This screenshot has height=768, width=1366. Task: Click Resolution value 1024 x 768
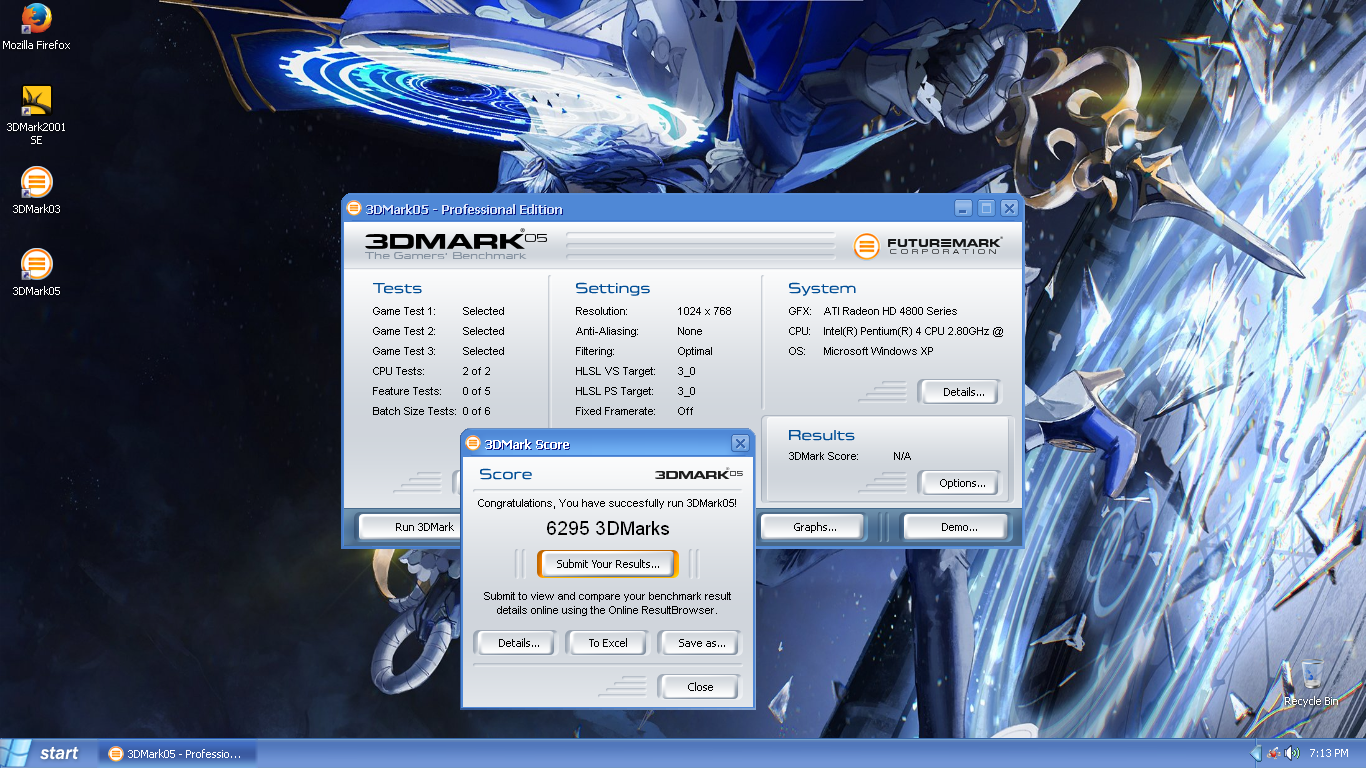tap(704, 311)
